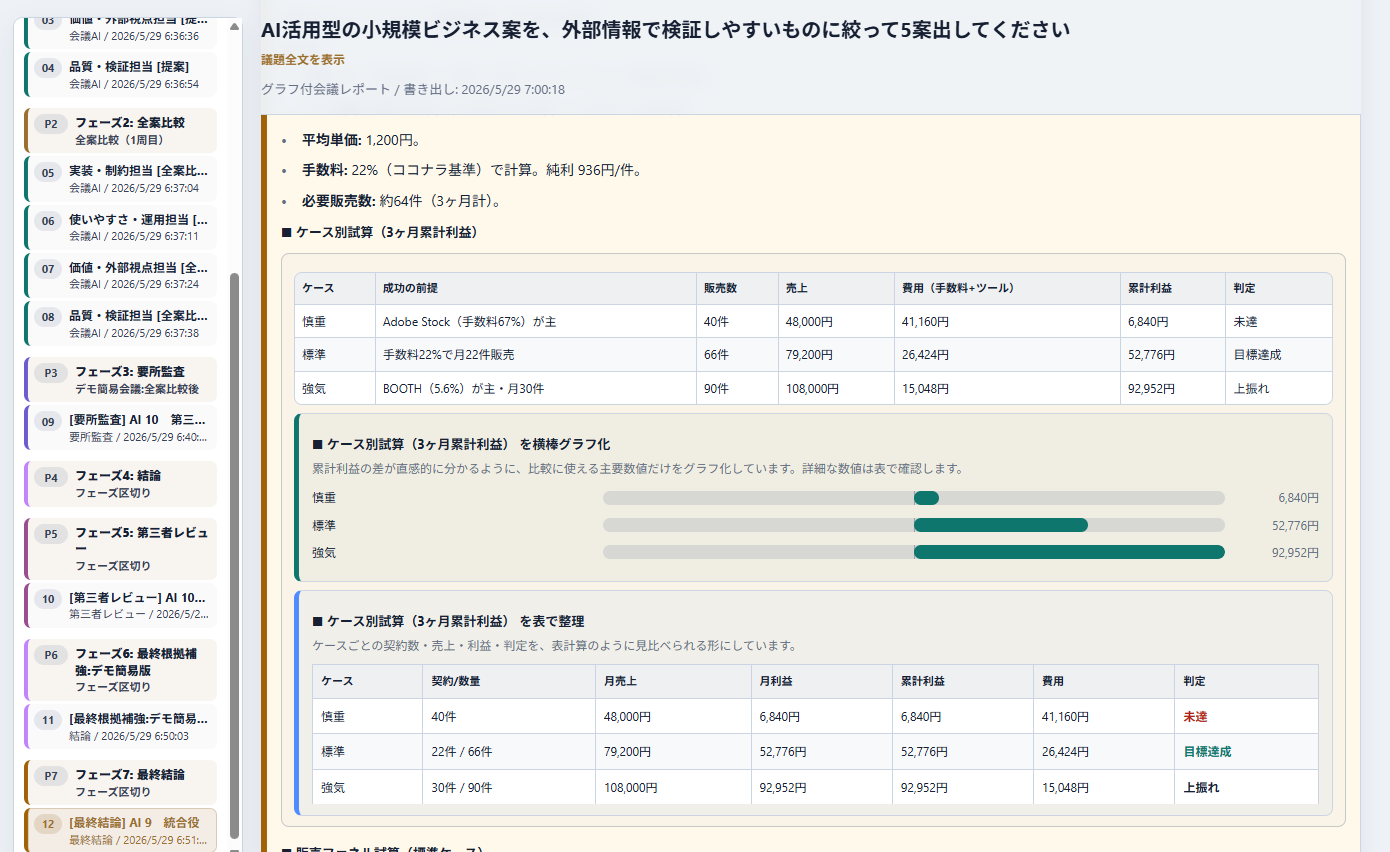Viewport: 1390px width, 852px height.
Task: Click the sidebar vertical scrollbar thumb
Action: tap(234, 555)
